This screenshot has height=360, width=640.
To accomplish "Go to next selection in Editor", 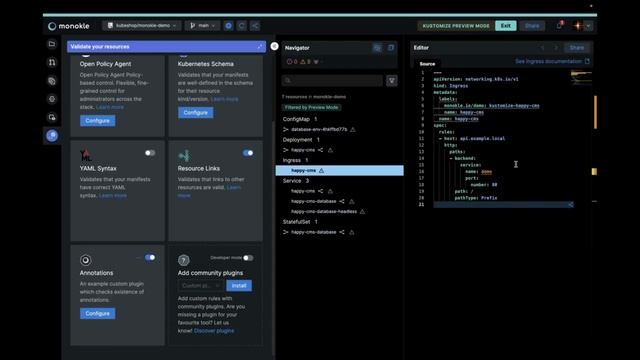I will pyautogui.click(x=556, y=48).
